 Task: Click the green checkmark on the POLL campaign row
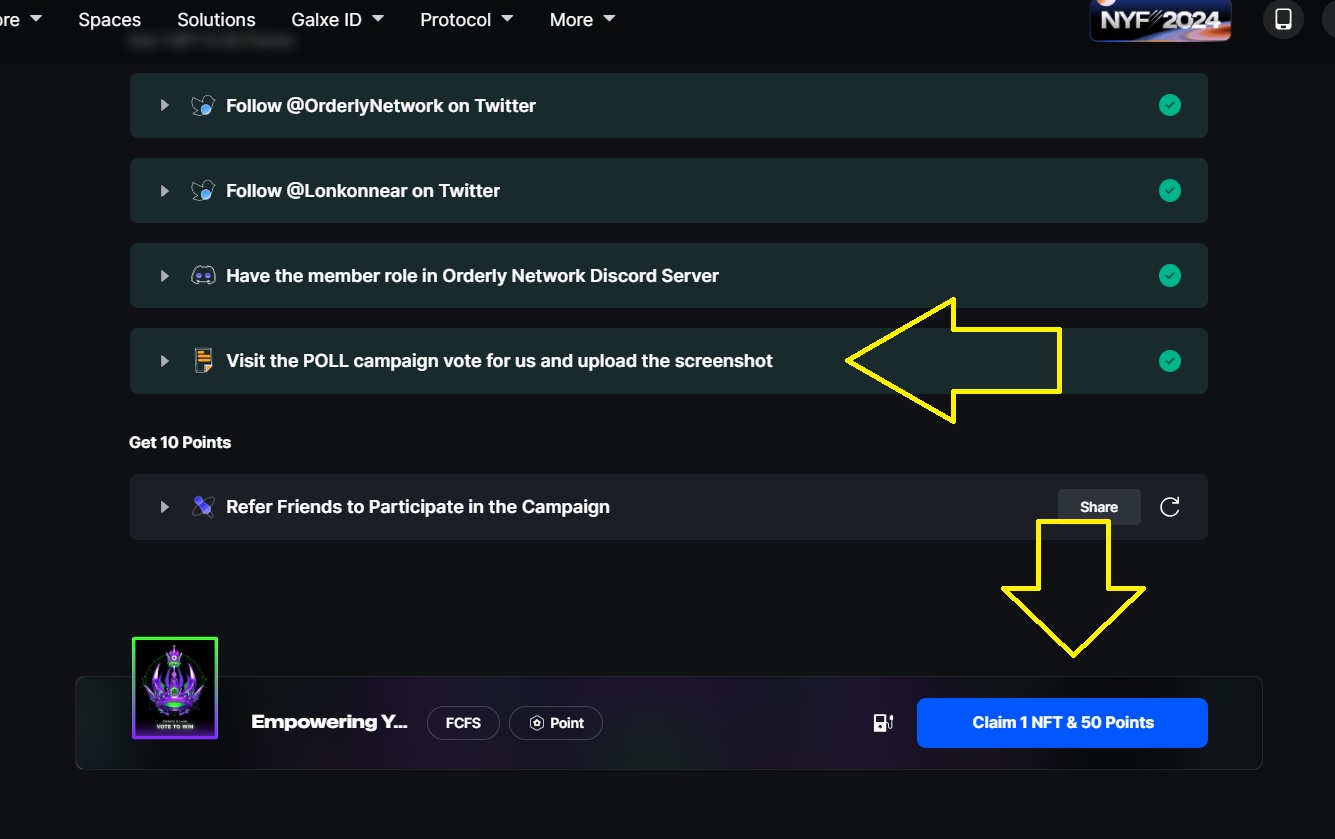(1169, 361)
